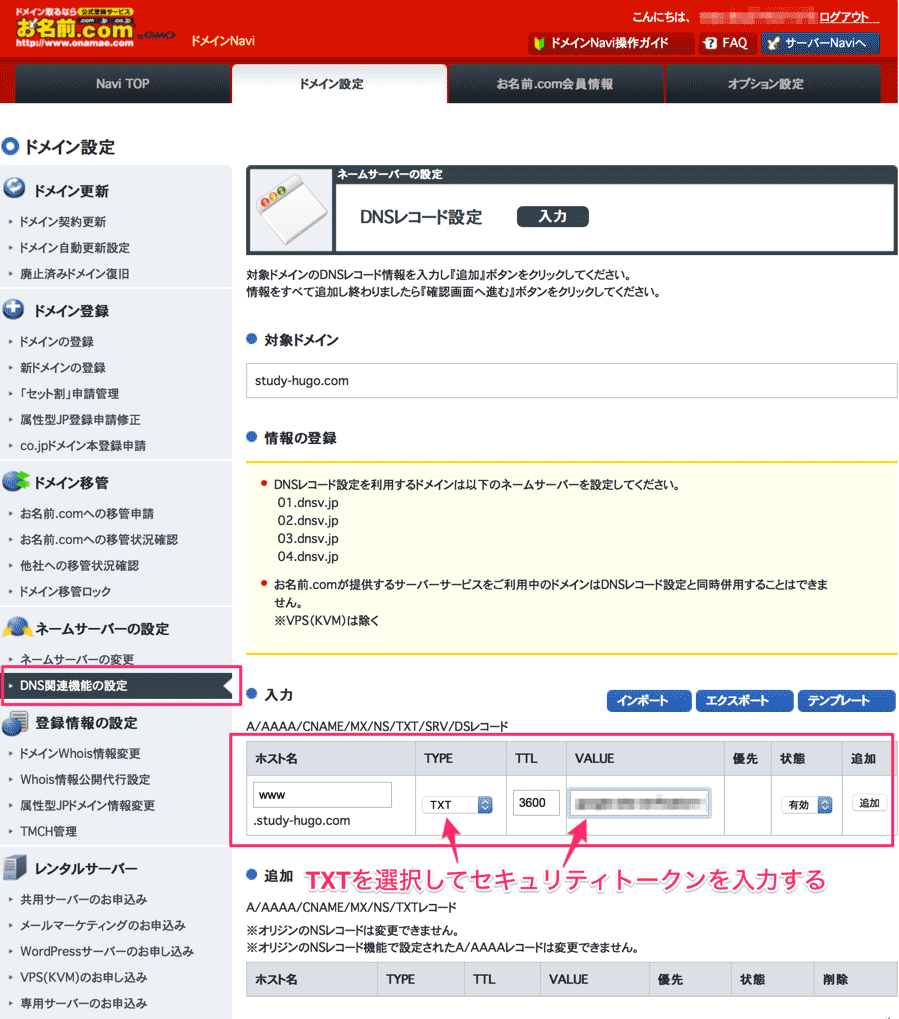
Task: Switch to the オプション設定 tab
Action: [x=772, y=84]
